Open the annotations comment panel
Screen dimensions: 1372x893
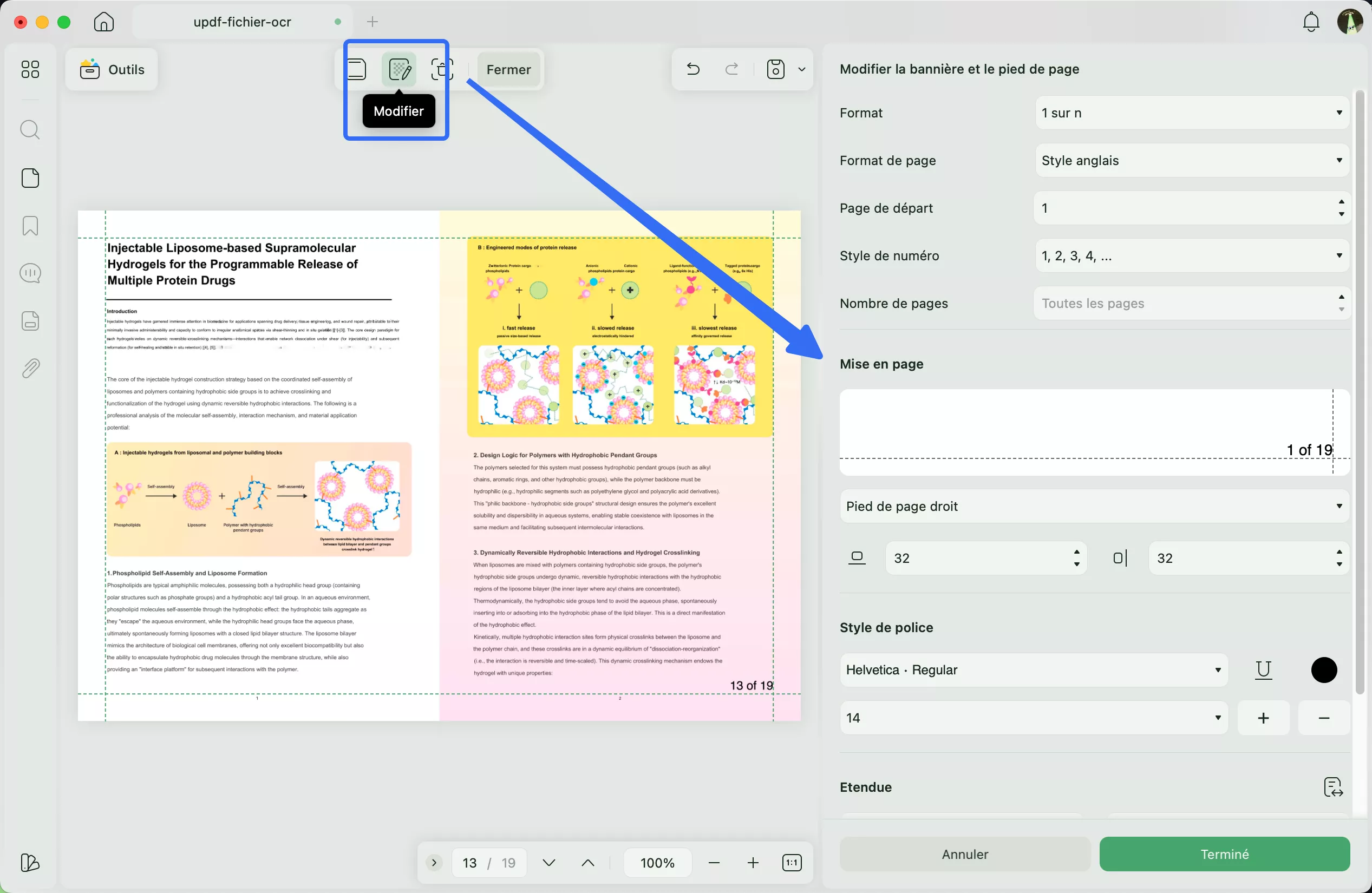click(30, 273)
